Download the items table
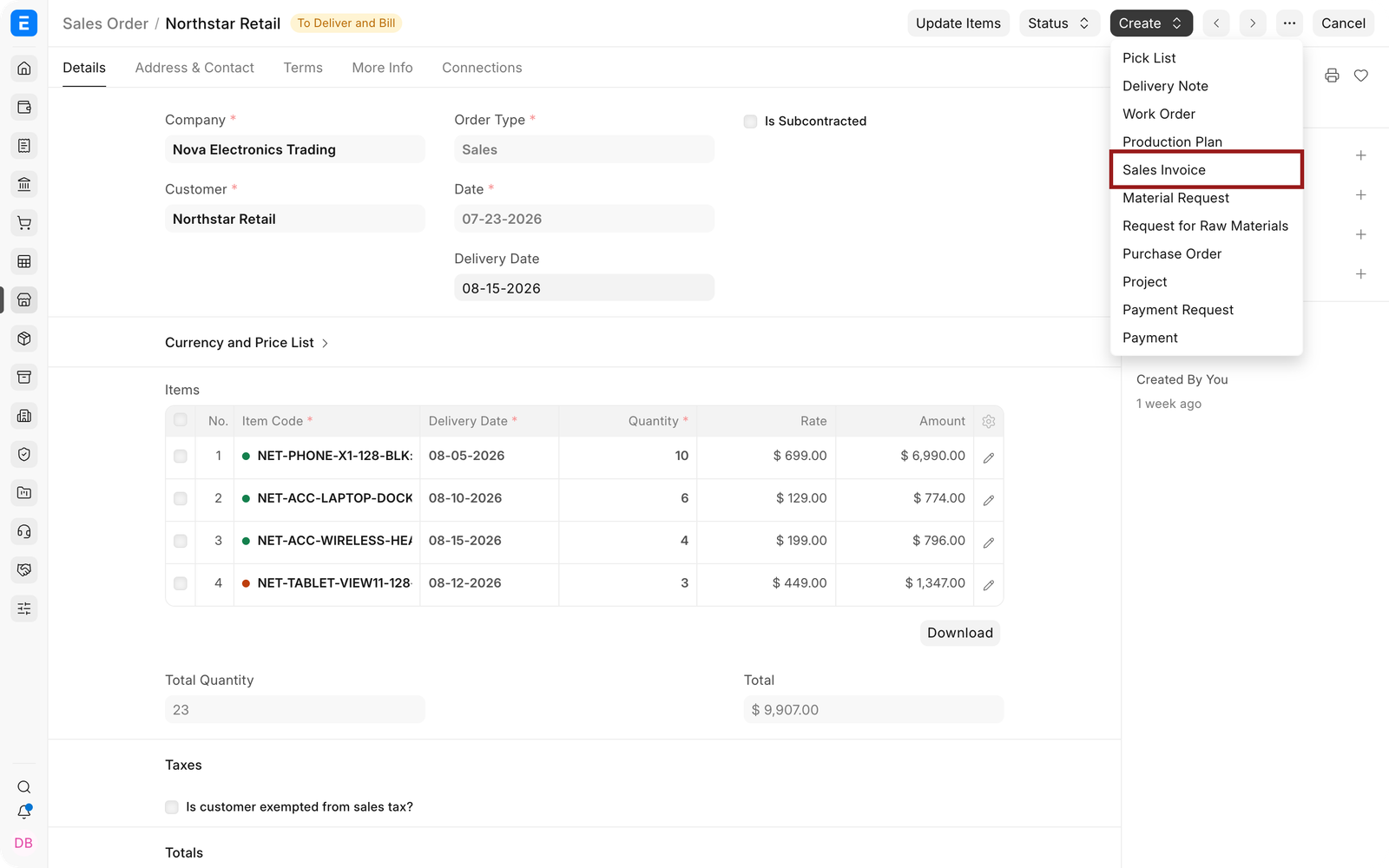 click(960, 633)
